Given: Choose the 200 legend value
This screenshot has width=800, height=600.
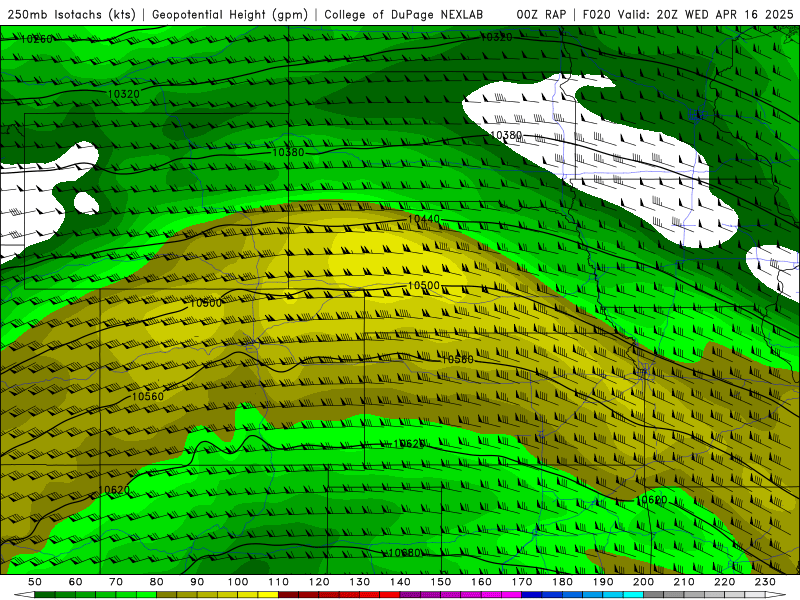Looking at the screenshot, I should tap(643, 582).
